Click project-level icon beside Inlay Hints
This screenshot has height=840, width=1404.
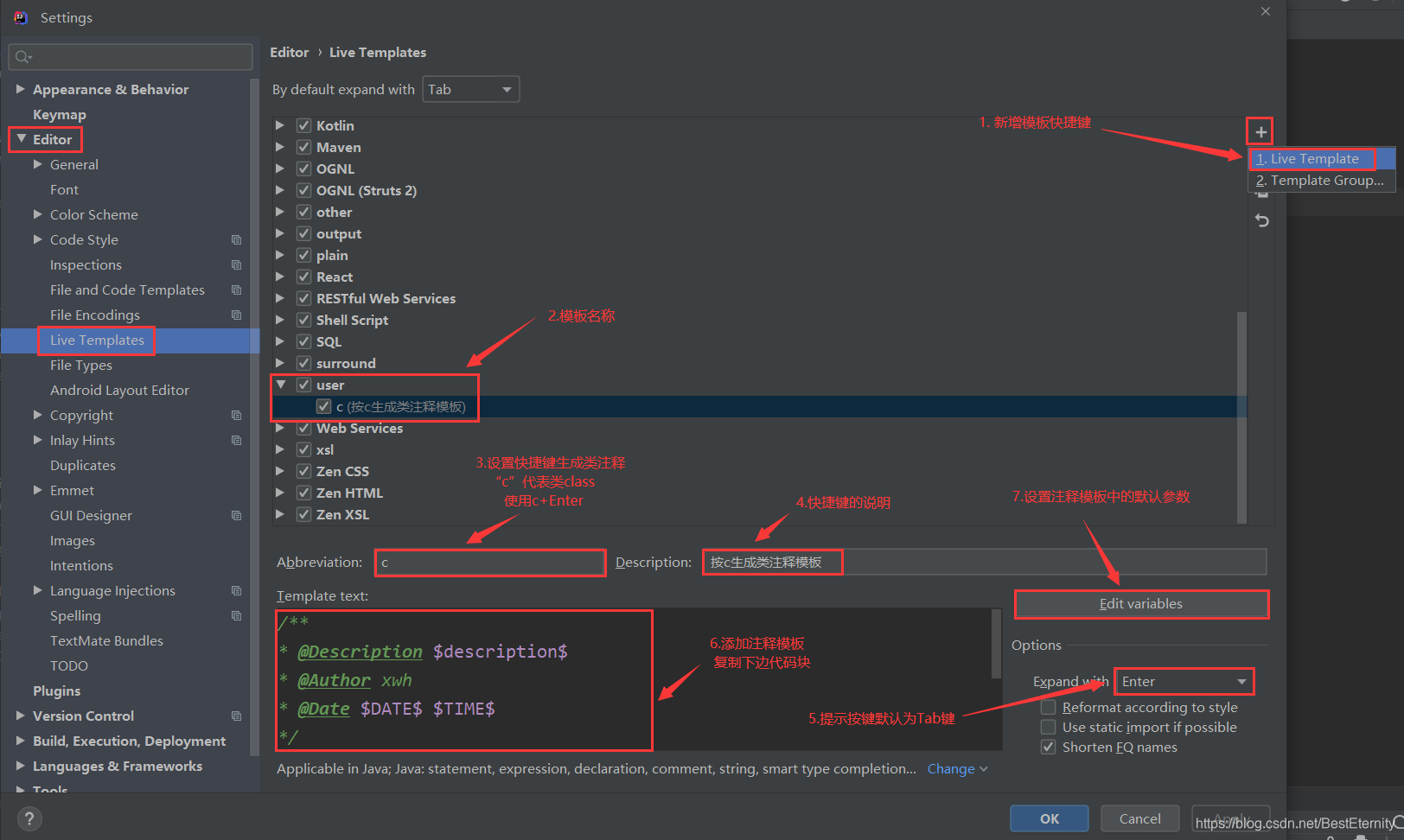pyautogui.click(x=236, y=440)
